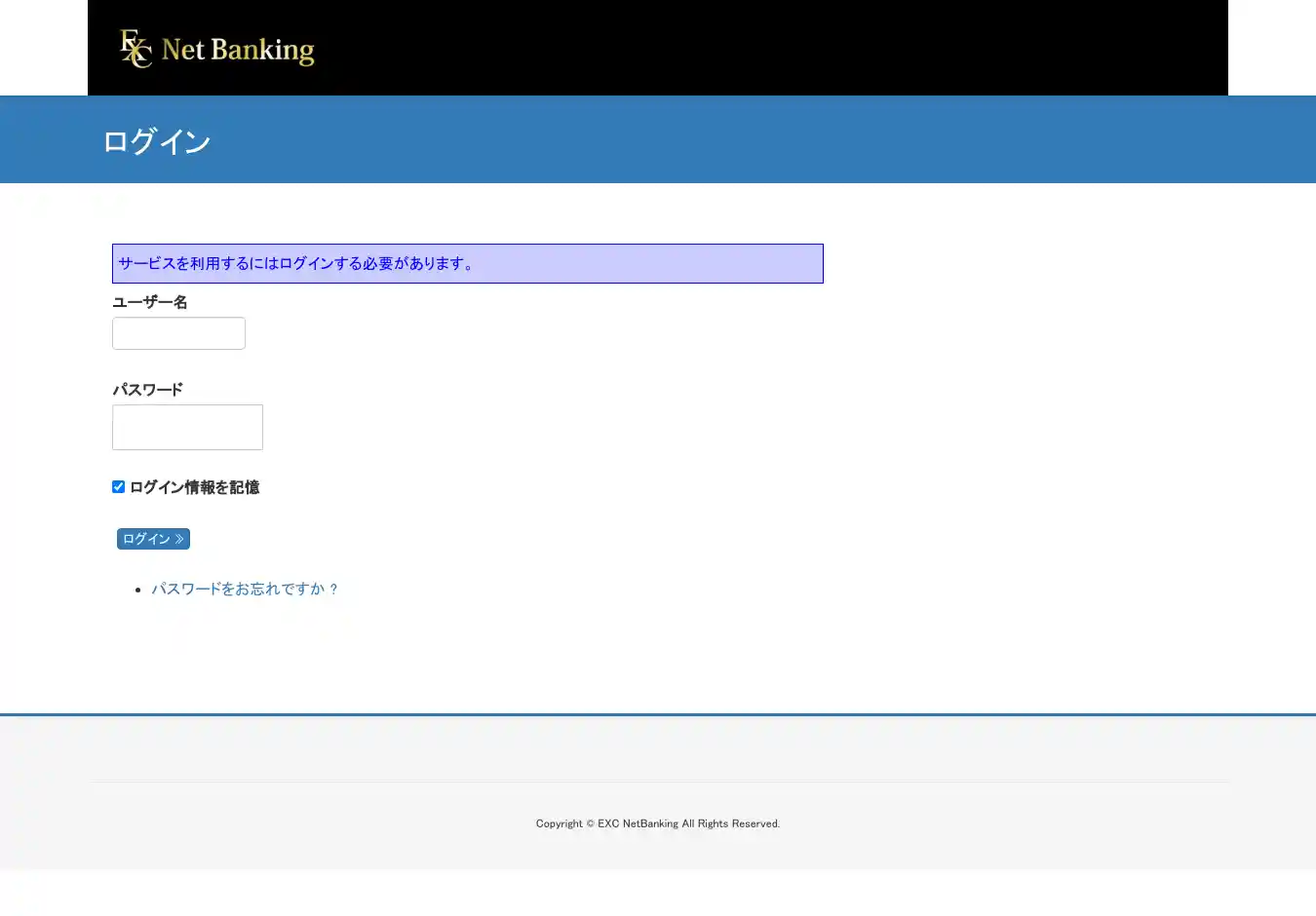This screenshot has height=916, width=1316.
Task: Uncheck the ログイン情報を記憶 checkbox
Action: point(119,486)
